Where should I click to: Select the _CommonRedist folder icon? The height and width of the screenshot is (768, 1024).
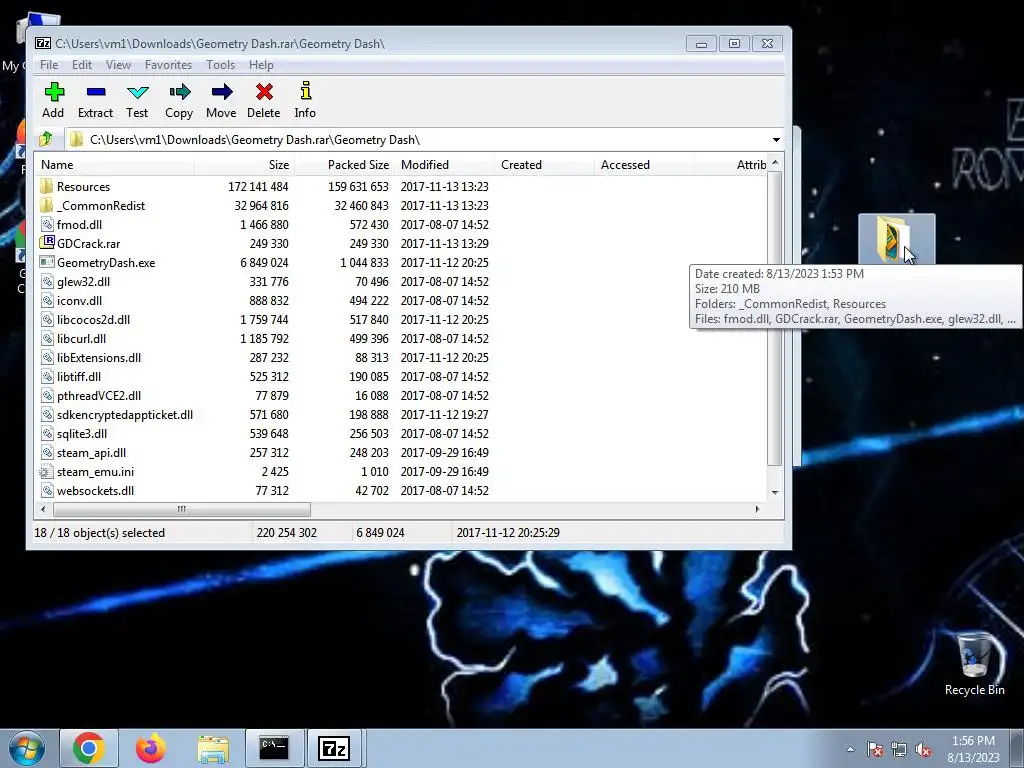(46, 205)
